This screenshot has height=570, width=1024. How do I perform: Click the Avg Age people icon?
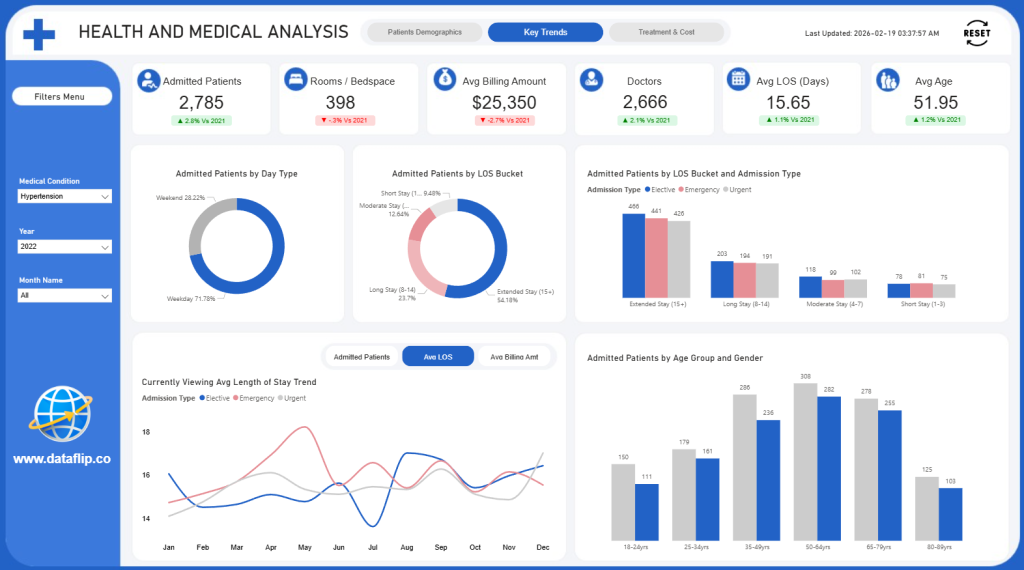tap(887, 80)
